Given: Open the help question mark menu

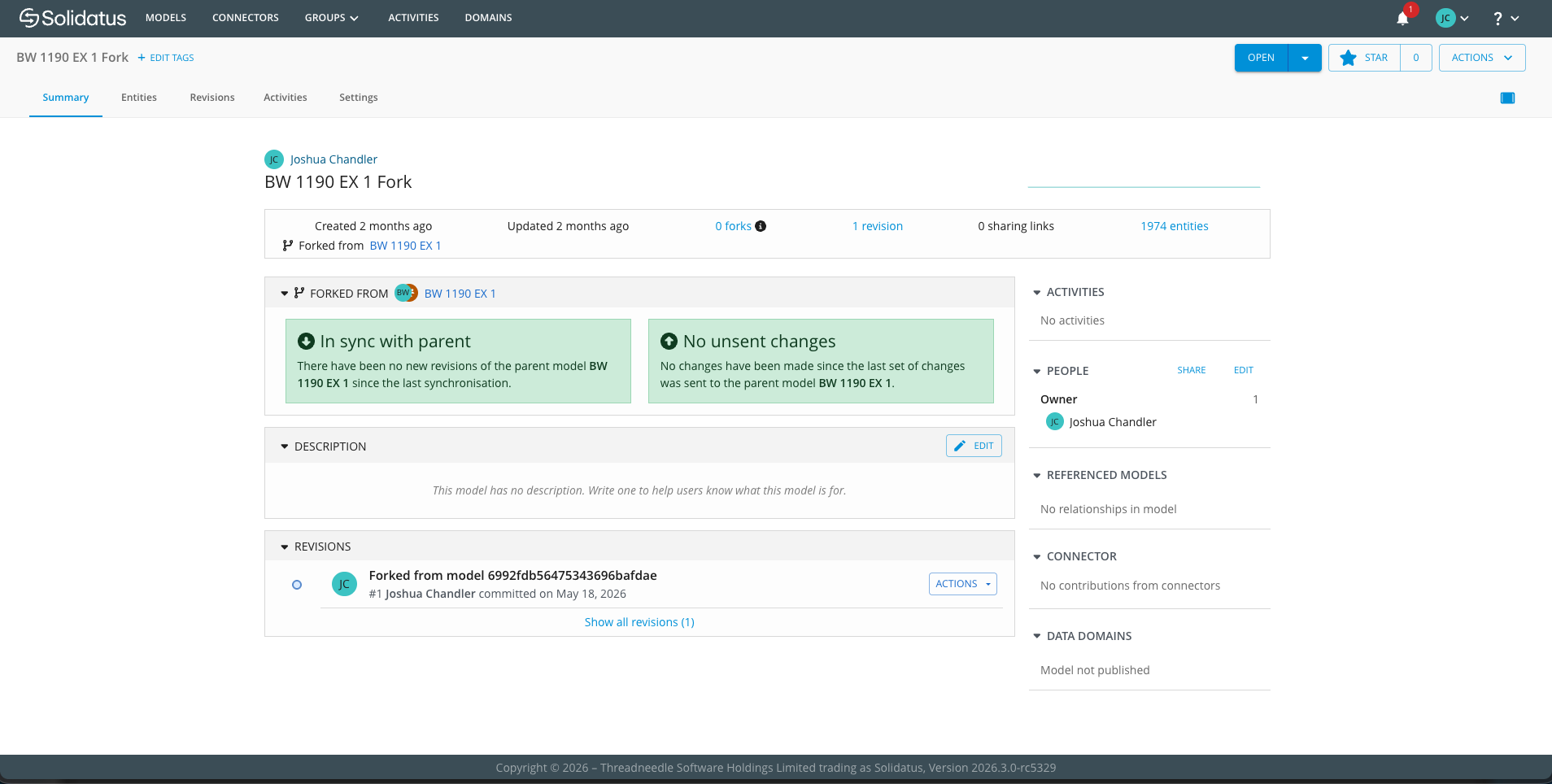Looking at the screenshot, I should click(1506, 18).
